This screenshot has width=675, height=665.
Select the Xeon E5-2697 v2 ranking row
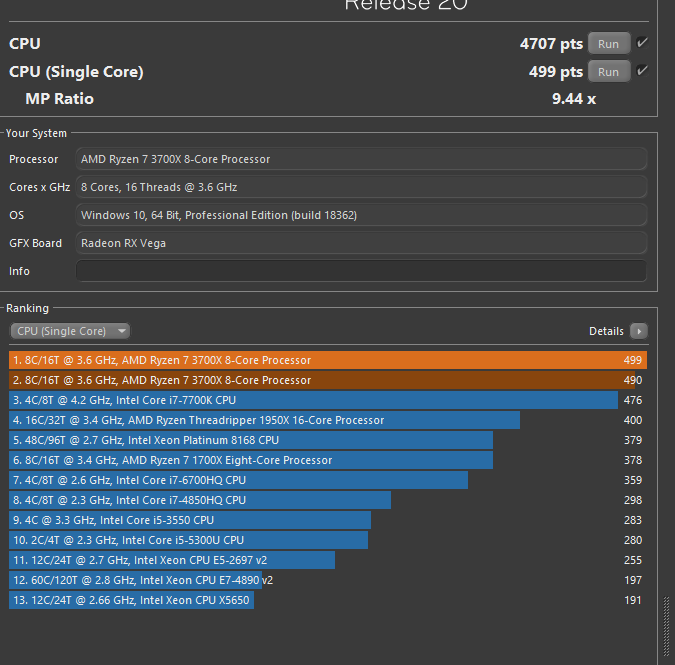328,560
